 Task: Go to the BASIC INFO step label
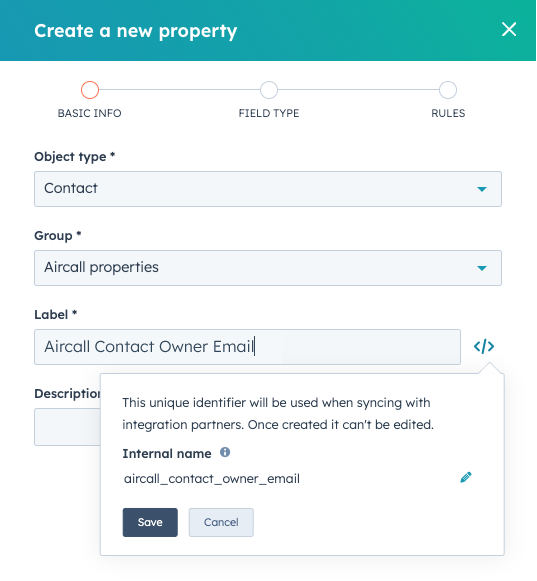(89, 113)
